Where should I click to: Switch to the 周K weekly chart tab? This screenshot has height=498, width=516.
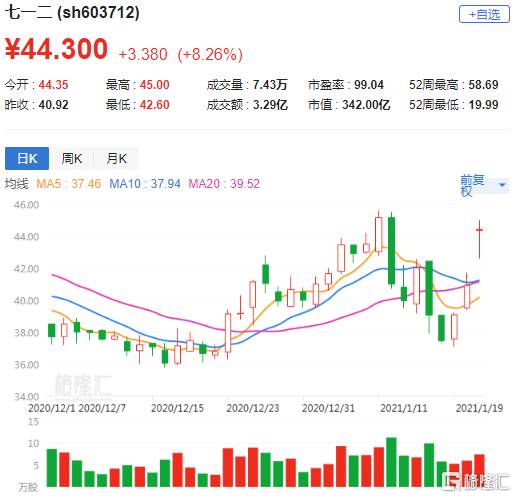click(x=72, y=159)
